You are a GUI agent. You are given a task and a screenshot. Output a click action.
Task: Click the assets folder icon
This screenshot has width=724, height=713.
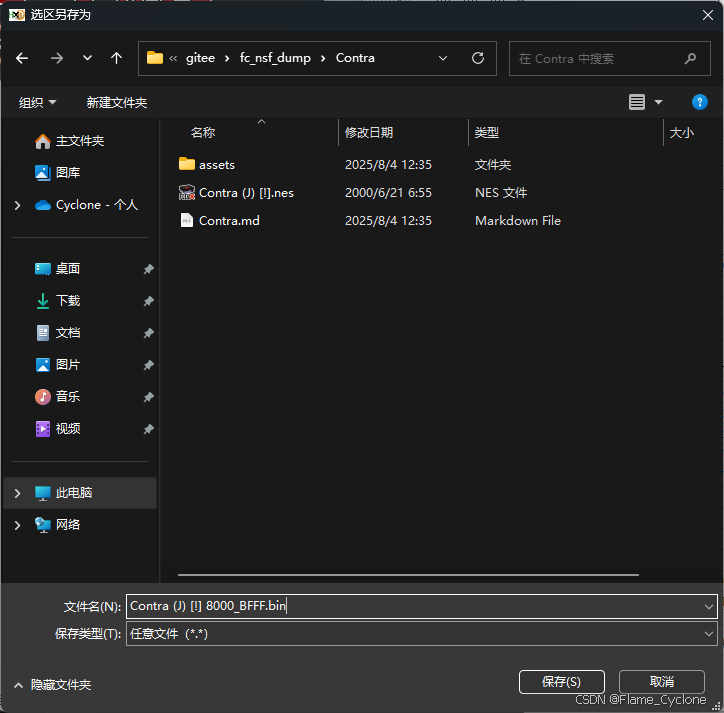[187, 164]
